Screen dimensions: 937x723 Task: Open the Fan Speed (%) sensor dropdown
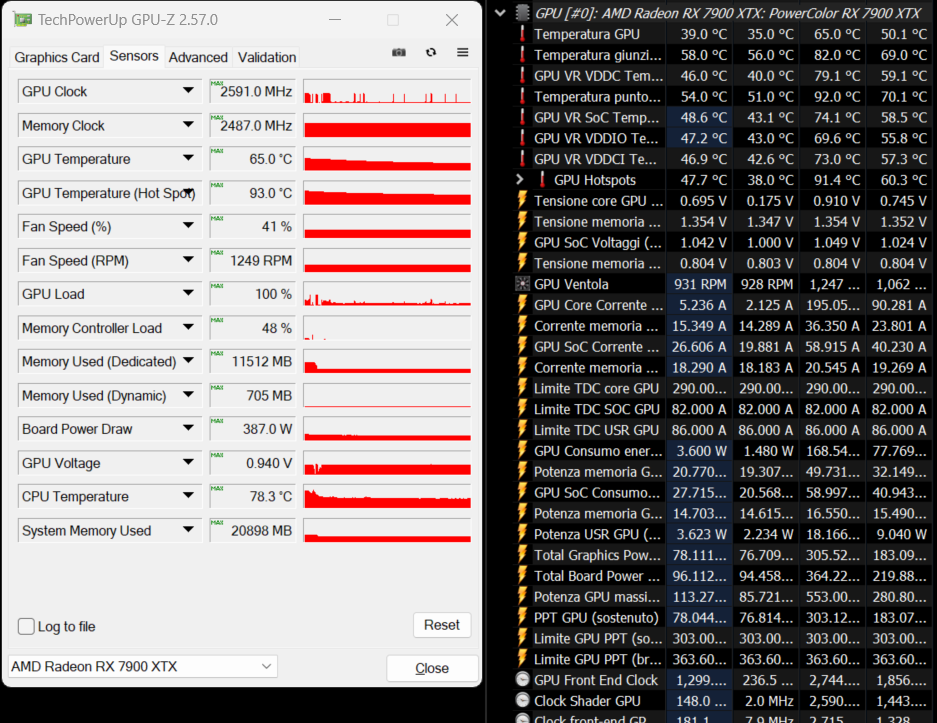pos(188,226)
